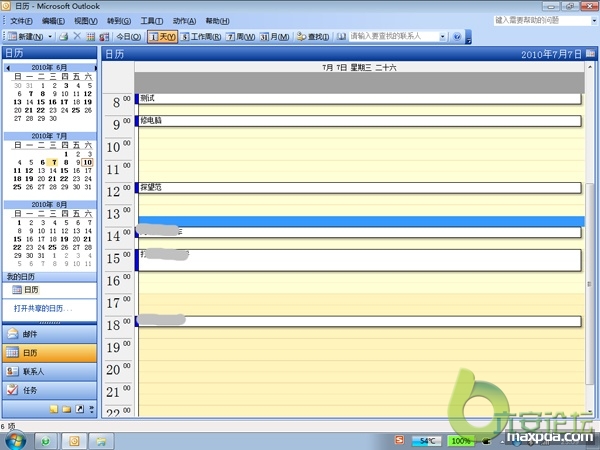600x450 pixels.
Task: Click the 今日 (Today) button
Action: (130, 37)
